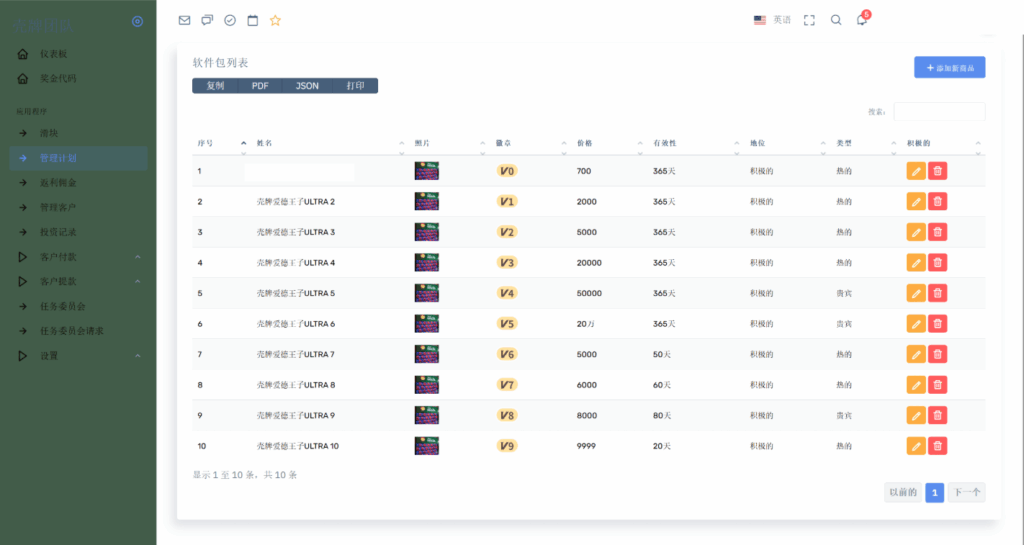The image size is (1024, 545).
Task: Open the search magnifier icon in header
Action: [836, 20]
